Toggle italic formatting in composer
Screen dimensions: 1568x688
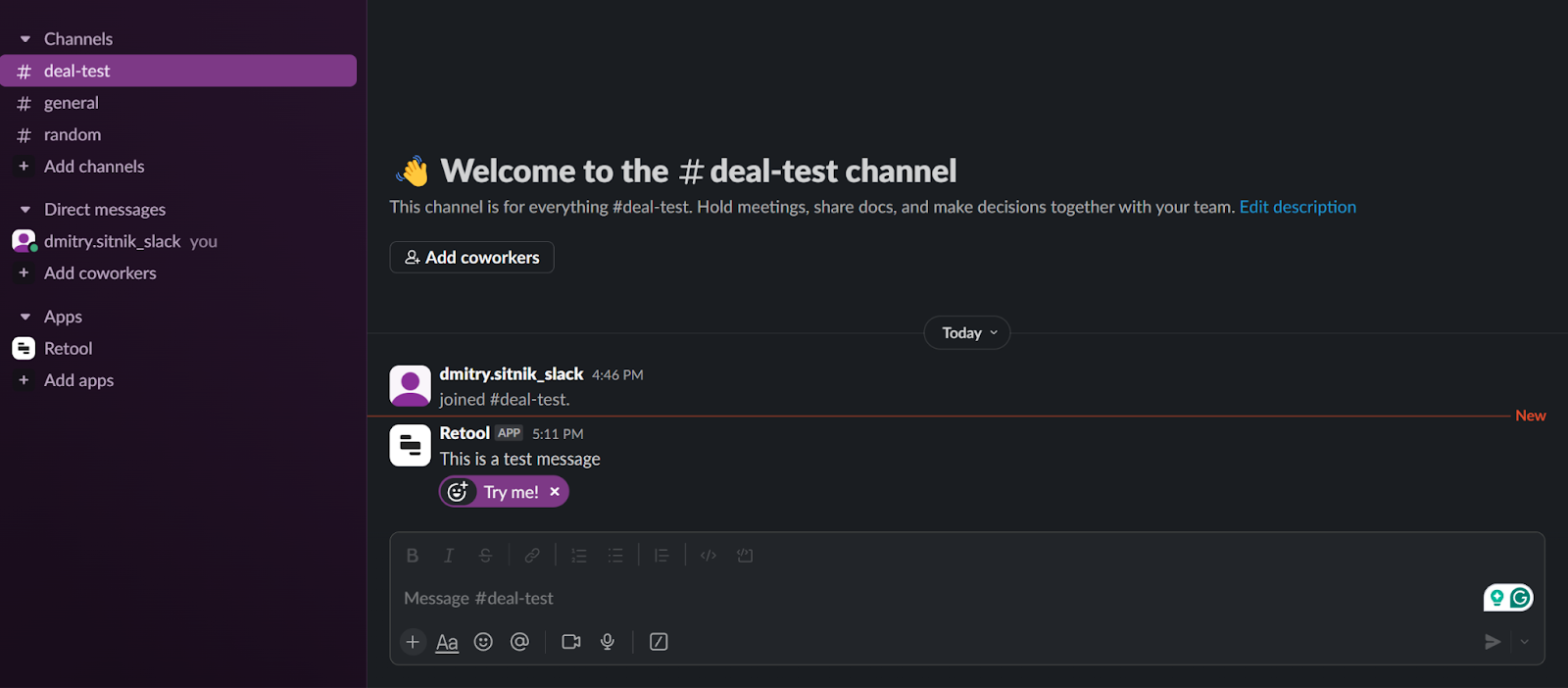449,556
